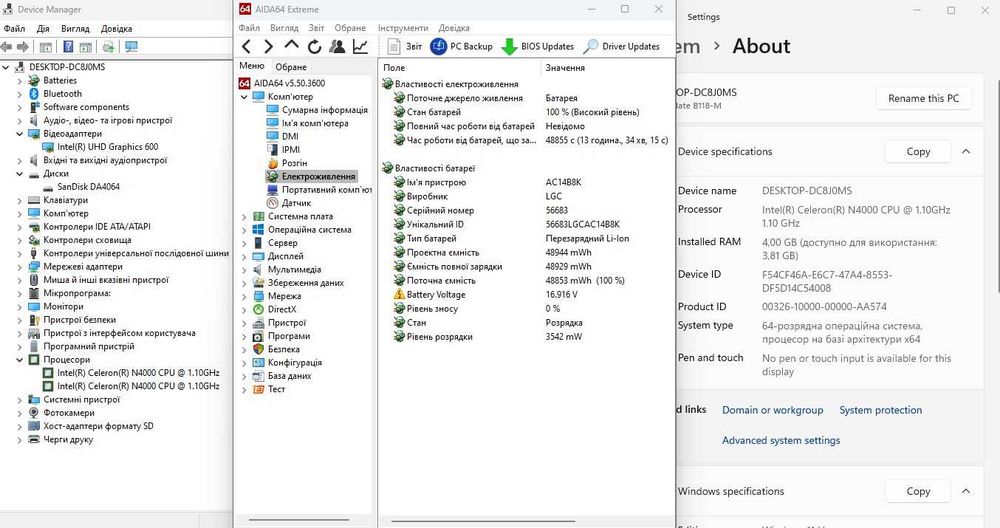The width and height of the screenshot is (1000, 528).
Task: Go back using AIDA64 back arrow
Action: [247, 47]
